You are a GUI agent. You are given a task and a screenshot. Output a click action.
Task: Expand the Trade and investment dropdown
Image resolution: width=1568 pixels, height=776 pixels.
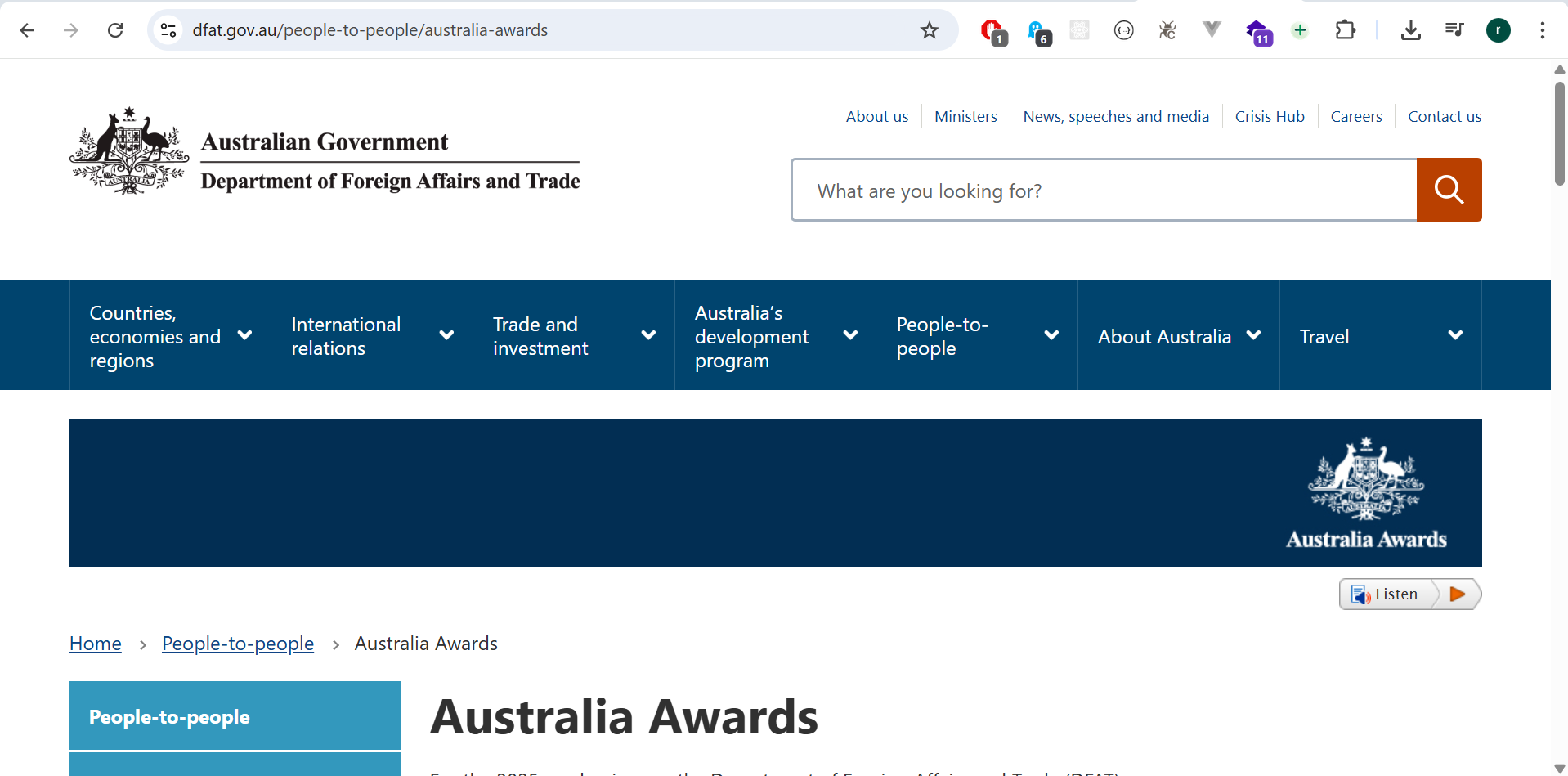(573, 336)
